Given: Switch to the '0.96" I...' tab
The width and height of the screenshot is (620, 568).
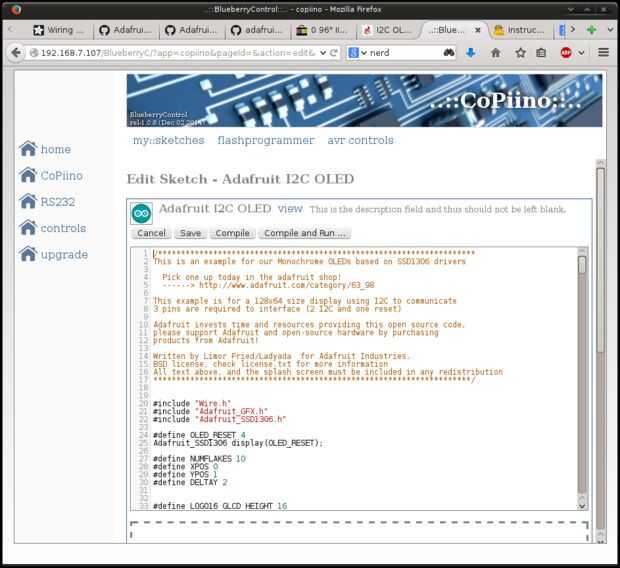Looking at the screenshot, I should (x=323, y=30).
